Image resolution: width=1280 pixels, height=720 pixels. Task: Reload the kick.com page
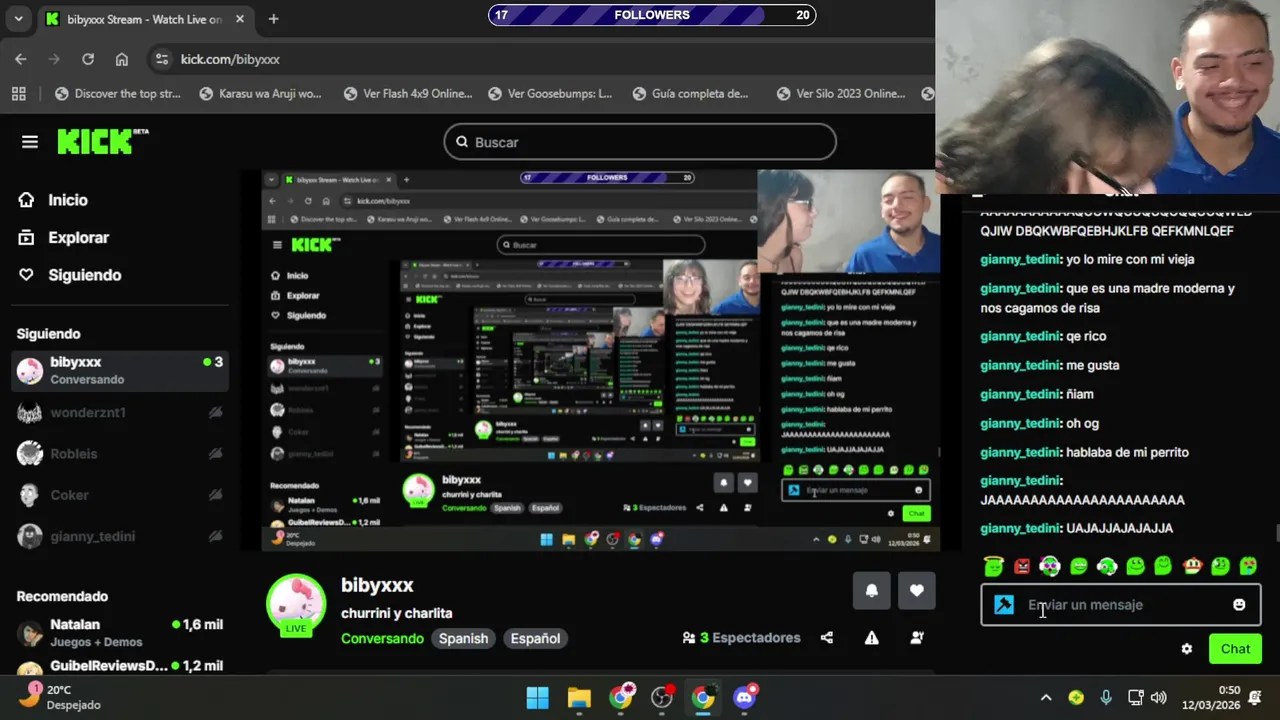click(88, 59)
